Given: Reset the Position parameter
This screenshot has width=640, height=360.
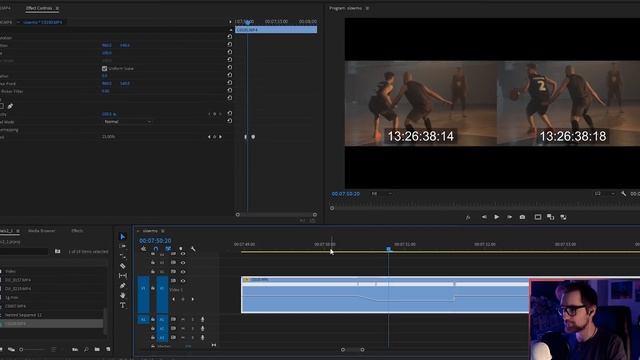Looking at the screenshot, I should click(x=230, y=45).
